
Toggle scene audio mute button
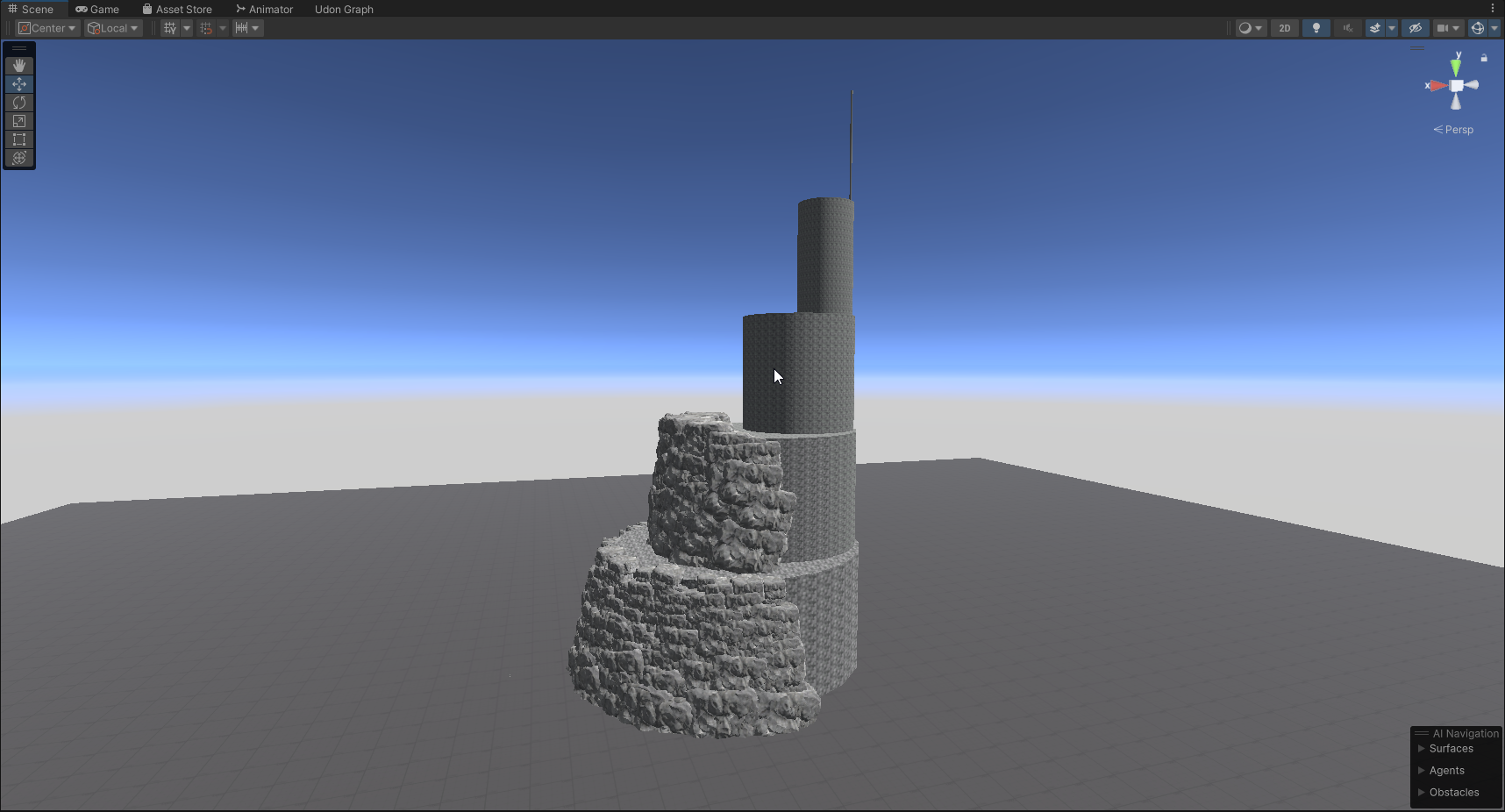(1347, 28)
